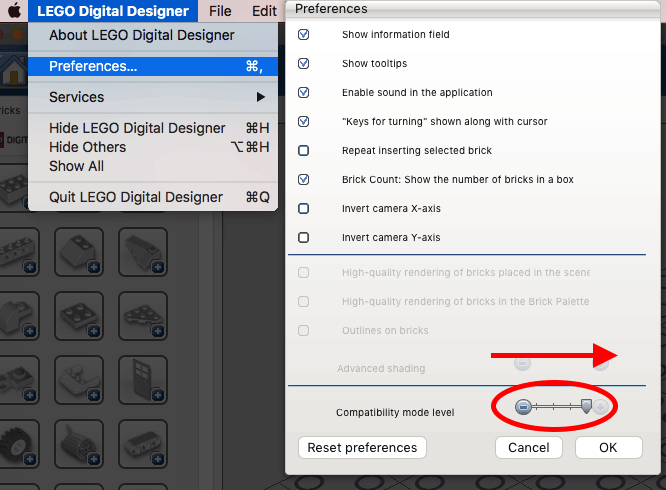Choose About LEGO Digital Designer
This screenshot has height=490, width=666.
click(x=153, y=35)
